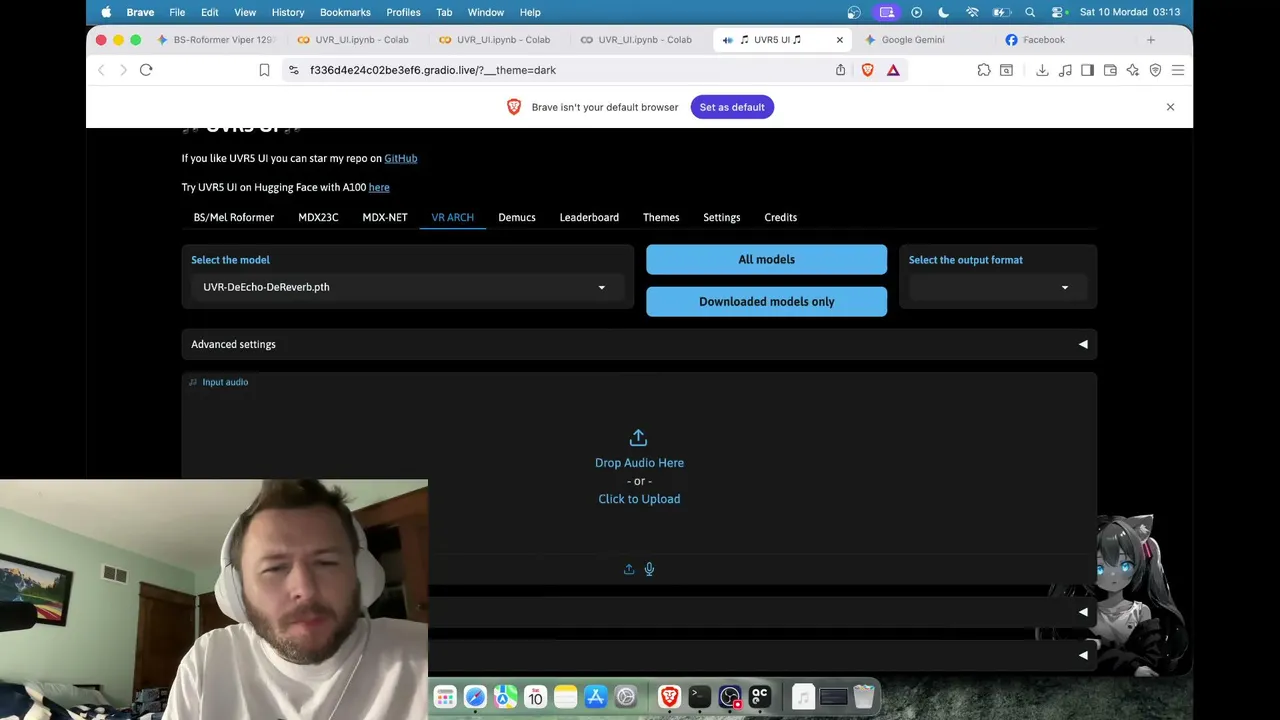Open Brave Shields lion icon
Viewport: 1280px width, 720px height.
tap(867, 70)
